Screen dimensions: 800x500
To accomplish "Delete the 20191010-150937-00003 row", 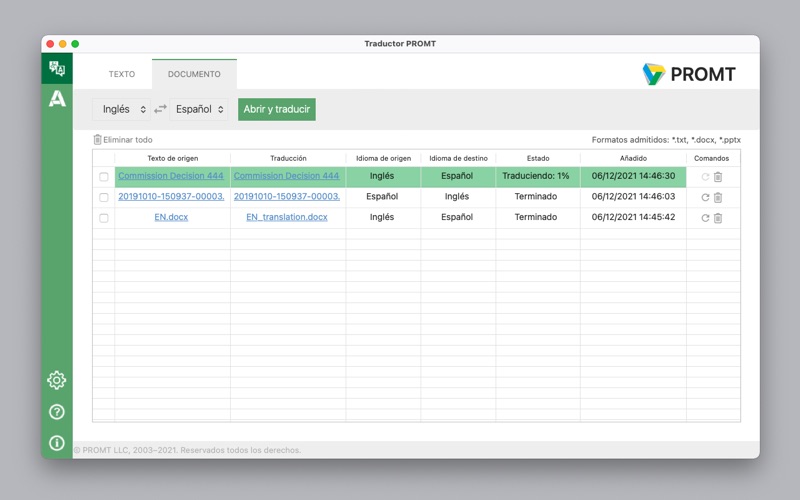I will pos(718,197).
